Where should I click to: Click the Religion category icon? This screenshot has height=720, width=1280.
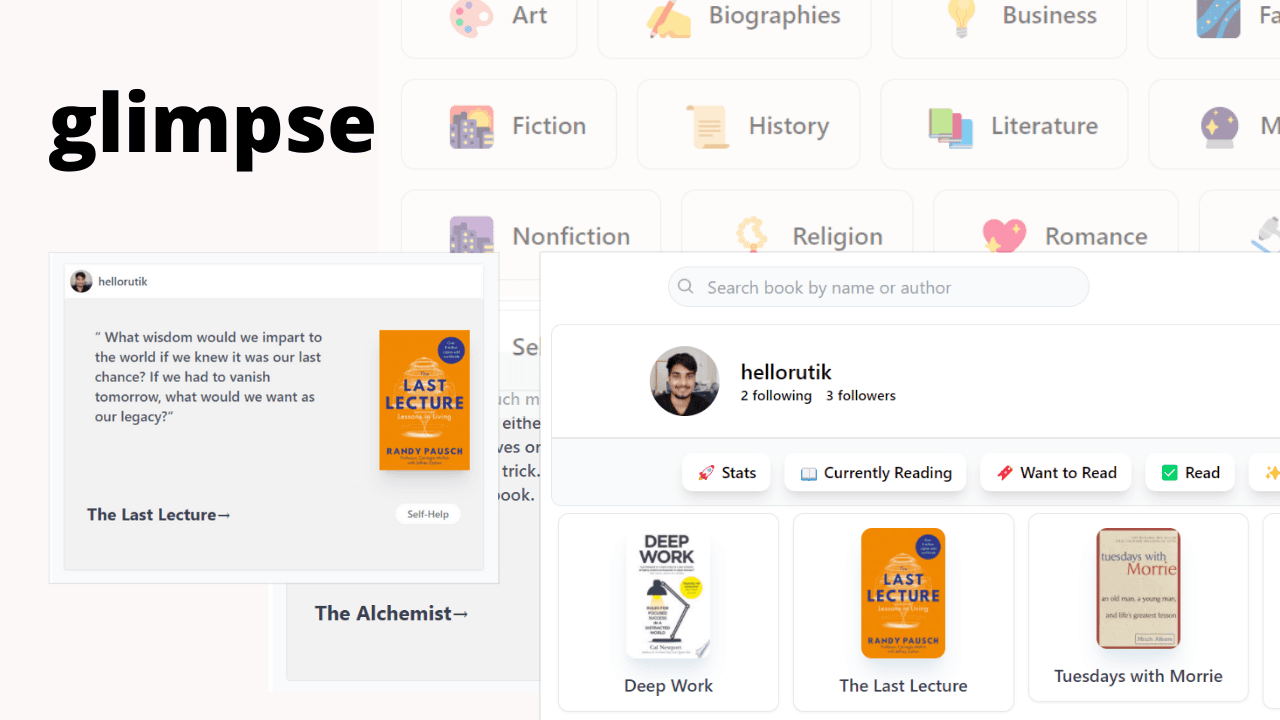[x=751, y=236]
